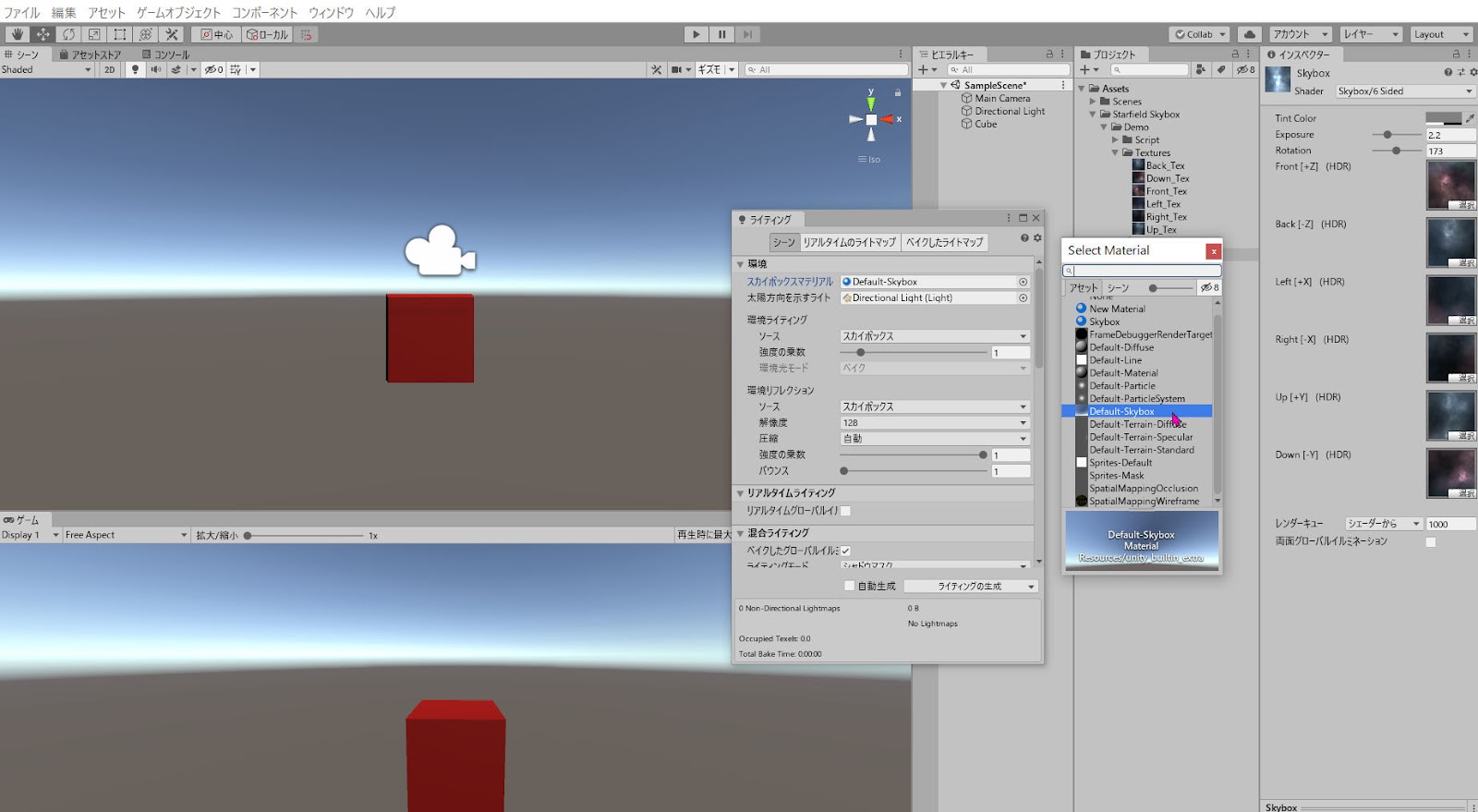Collapse the SampleScene hierarchy

coord(943,85)
